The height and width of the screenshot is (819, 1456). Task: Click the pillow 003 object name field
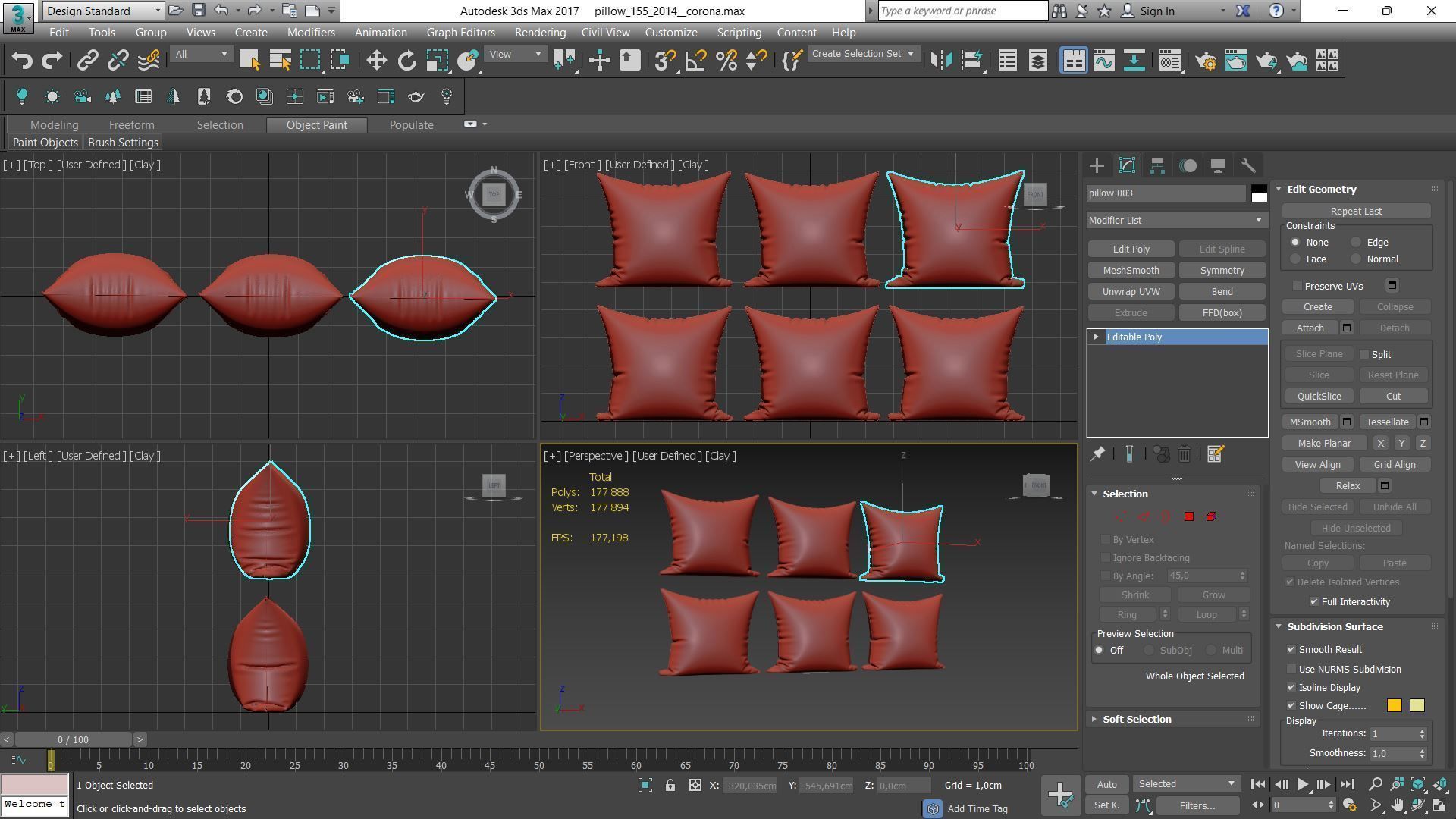point(1166,193)
